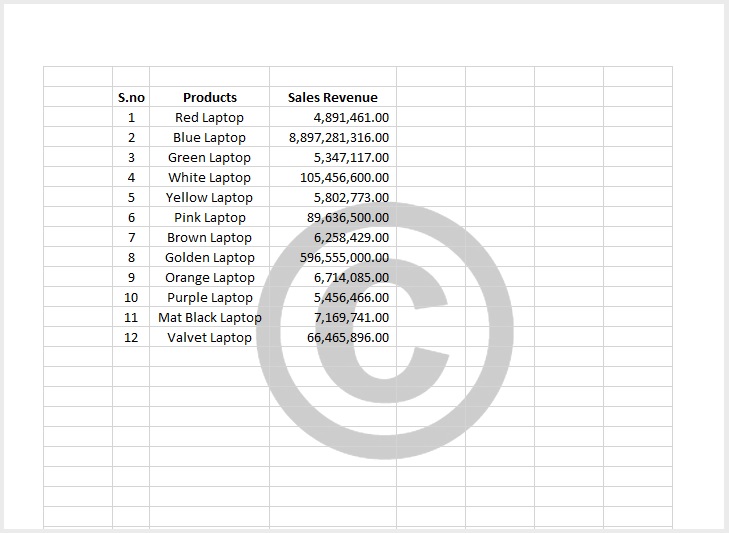Select the Purple Laptop cell

click(210, 297)
